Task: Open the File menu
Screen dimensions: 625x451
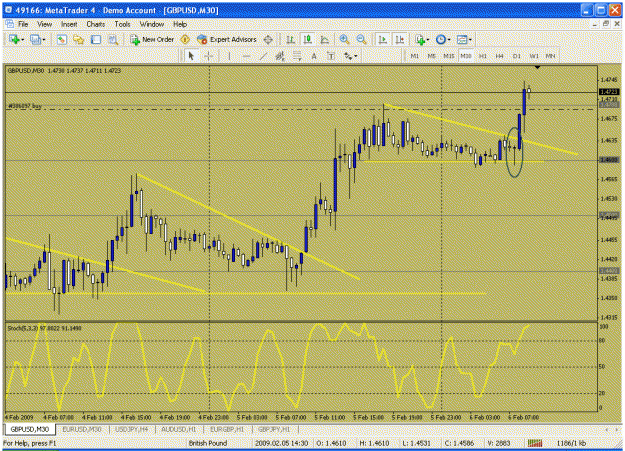Action: pyautogui.click(x=23, y=24)
